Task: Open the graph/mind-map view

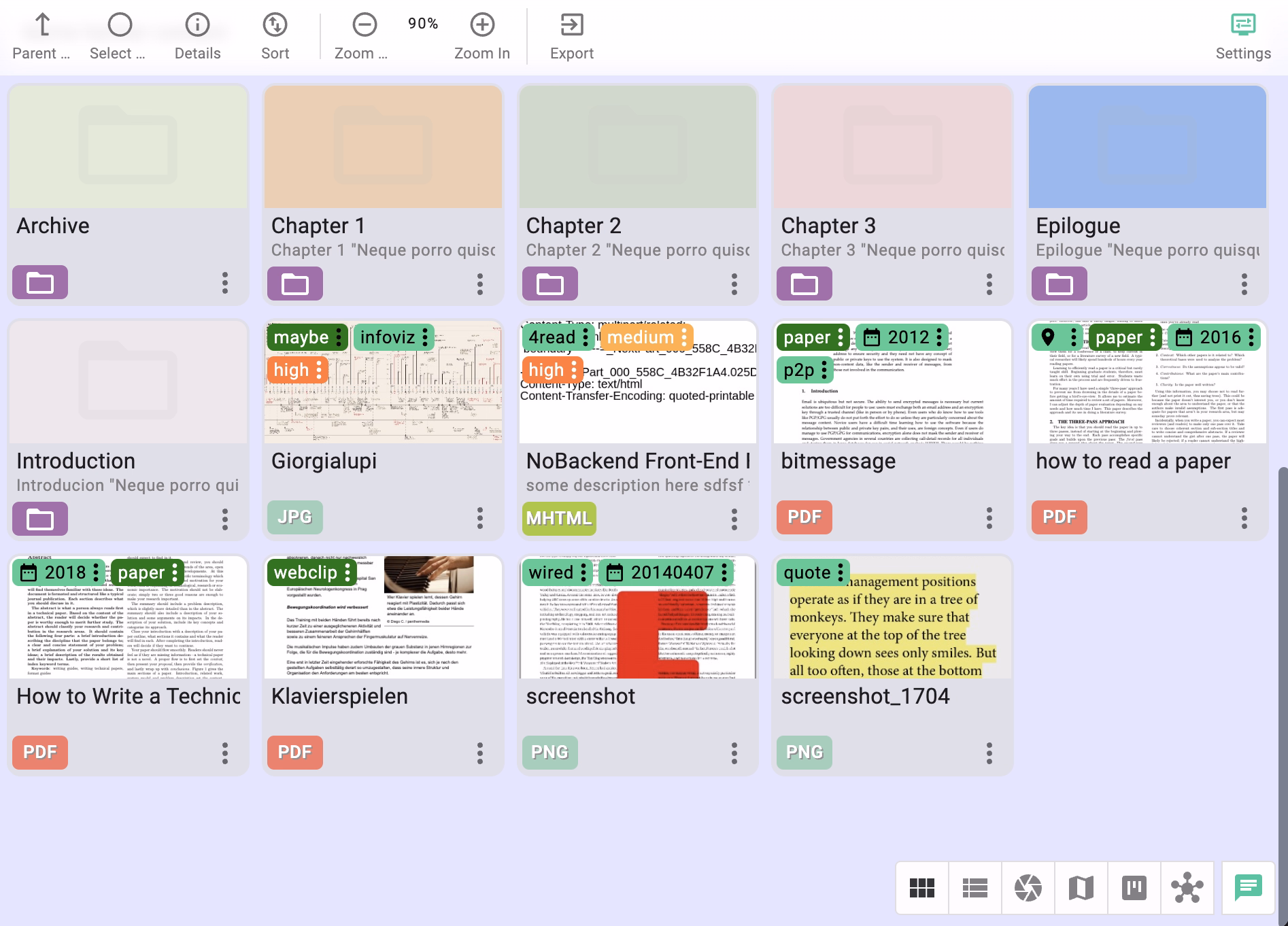Action: click(x=1187, y=887)
